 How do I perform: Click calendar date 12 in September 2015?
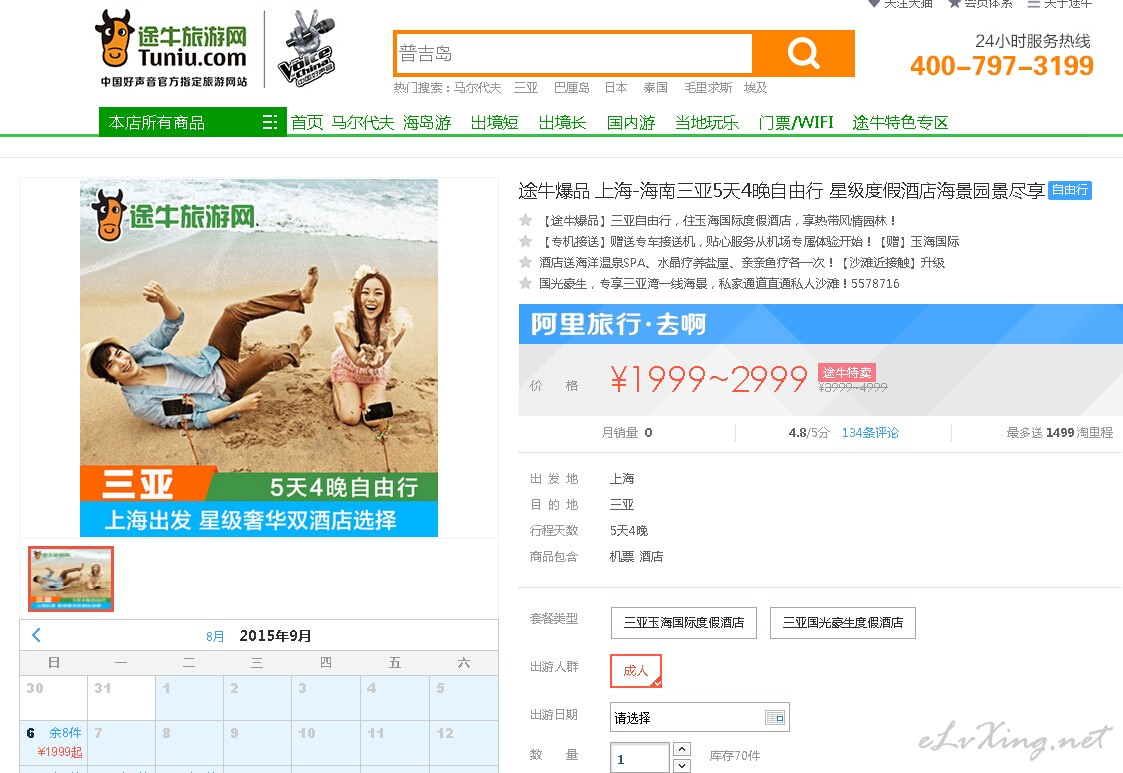coord(464,742)
